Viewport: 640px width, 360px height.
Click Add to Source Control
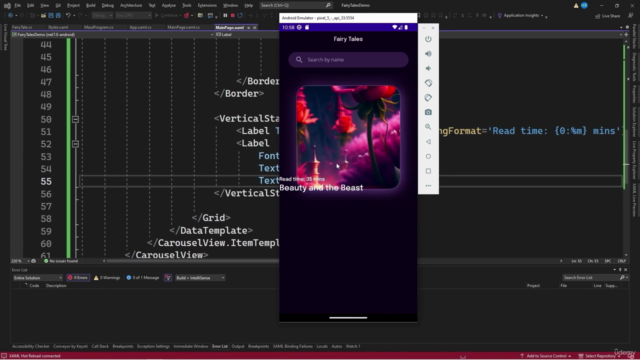pos(545,356)
